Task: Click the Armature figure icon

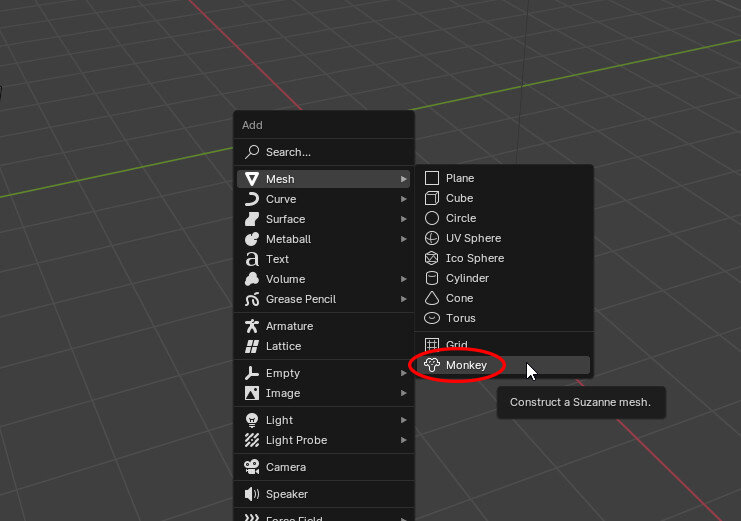Action: coord(252,326)
